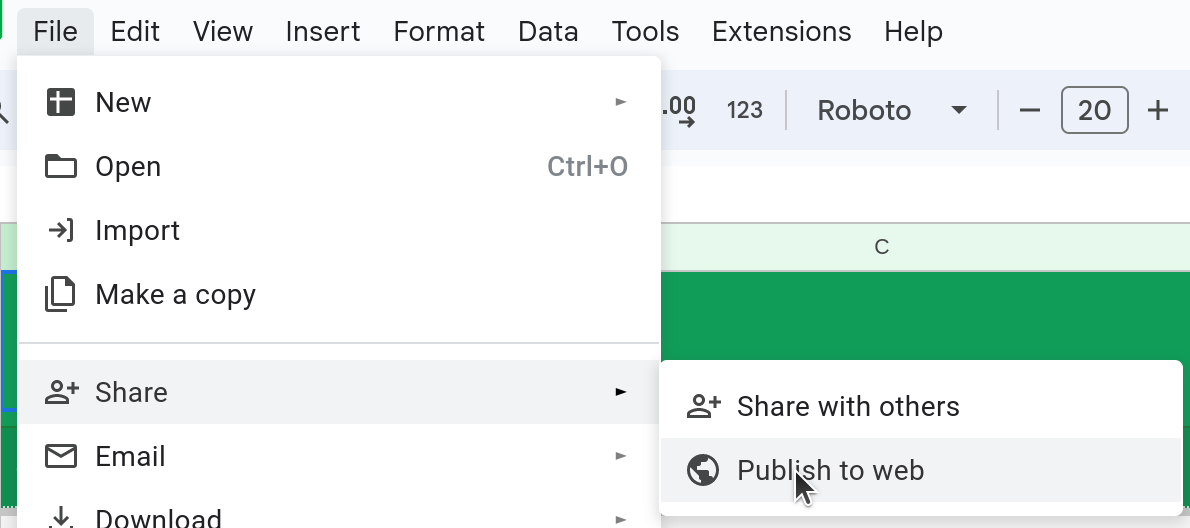Open the Edit menu
The width and height of the screenshot is (1190, 528).
pos(135,32)
